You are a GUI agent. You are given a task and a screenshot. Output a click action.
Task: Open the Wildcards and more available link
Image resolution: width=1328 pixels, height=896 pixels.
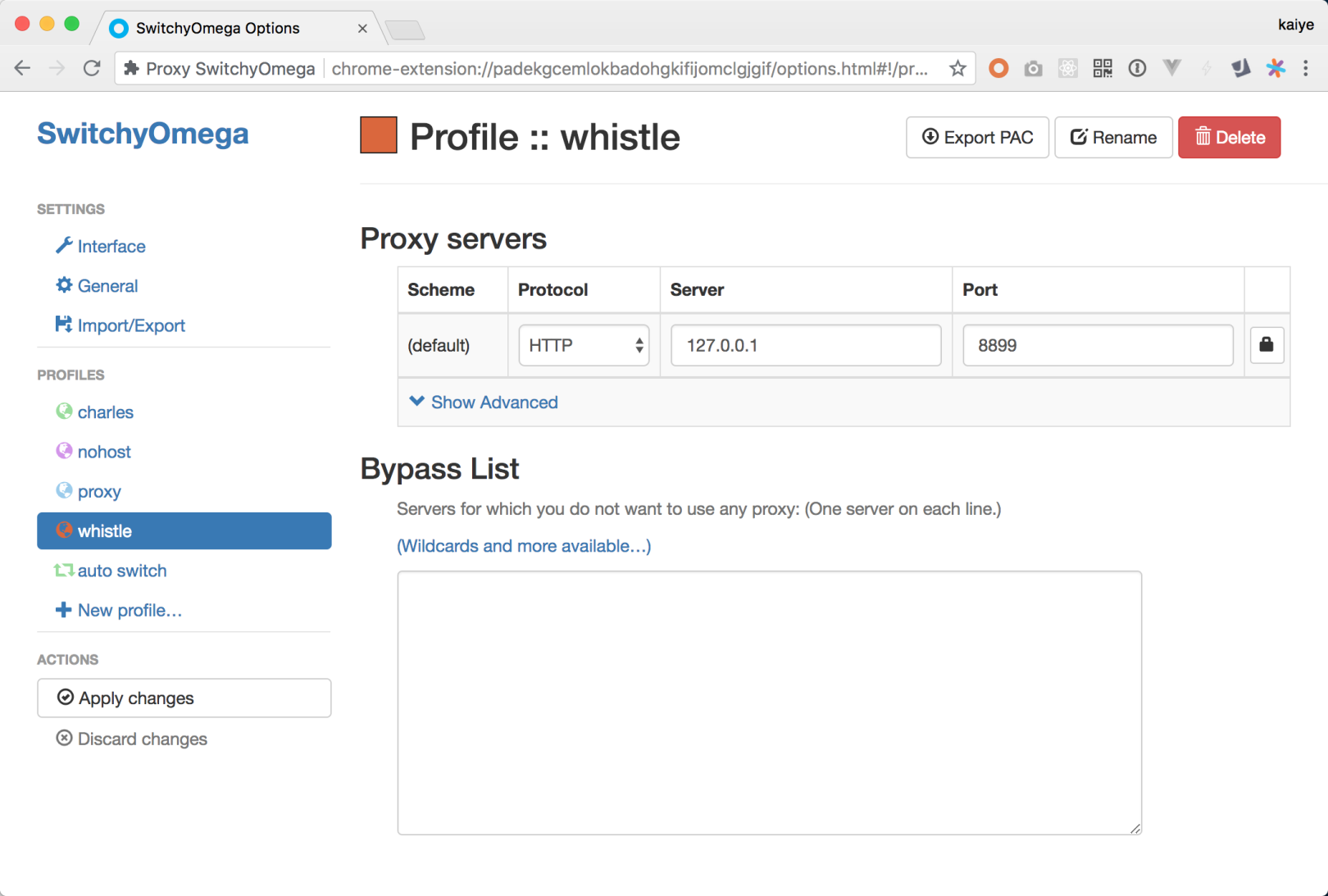click(524, 546)
